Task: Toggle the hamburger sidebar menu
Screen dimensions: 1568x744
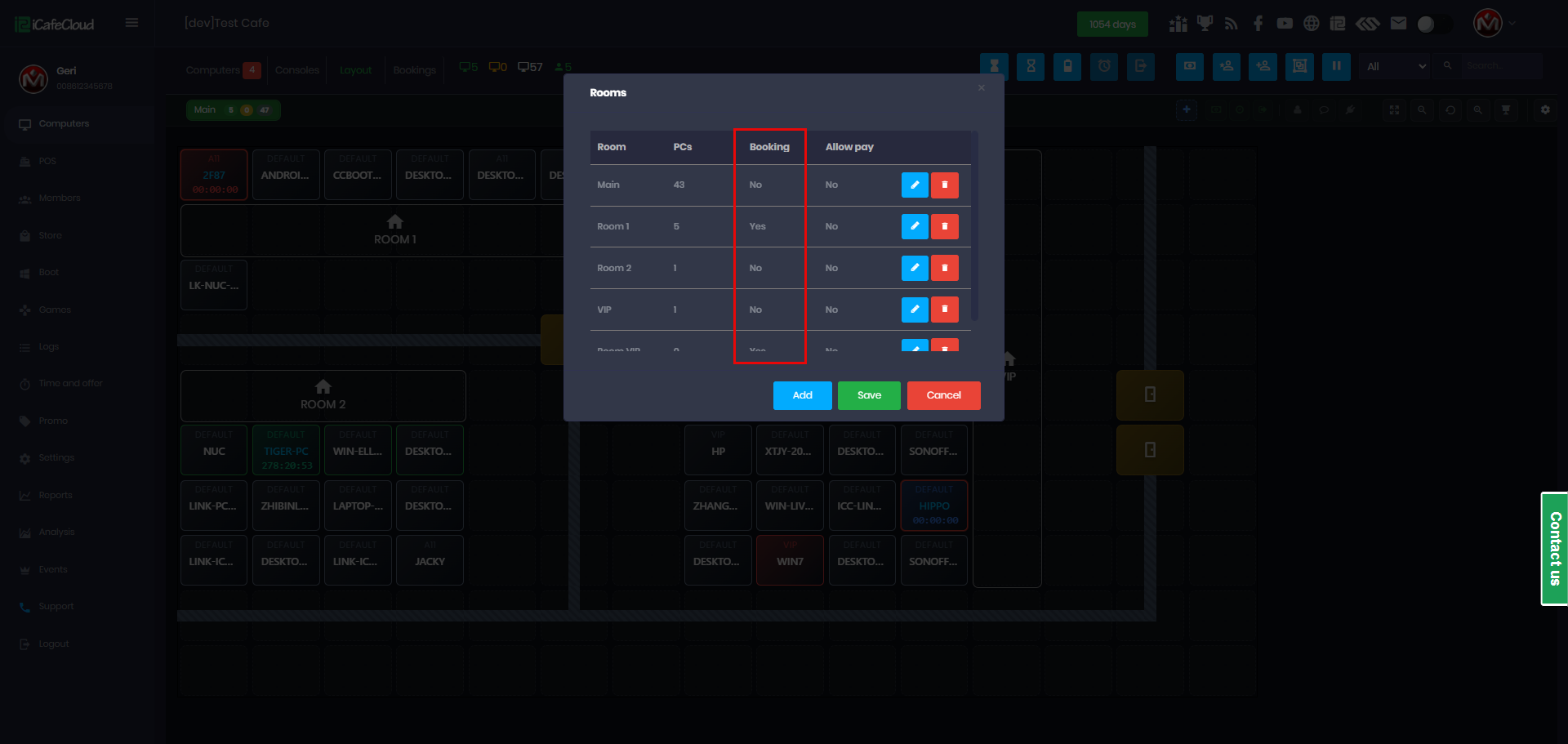Action: click(131, 23)
